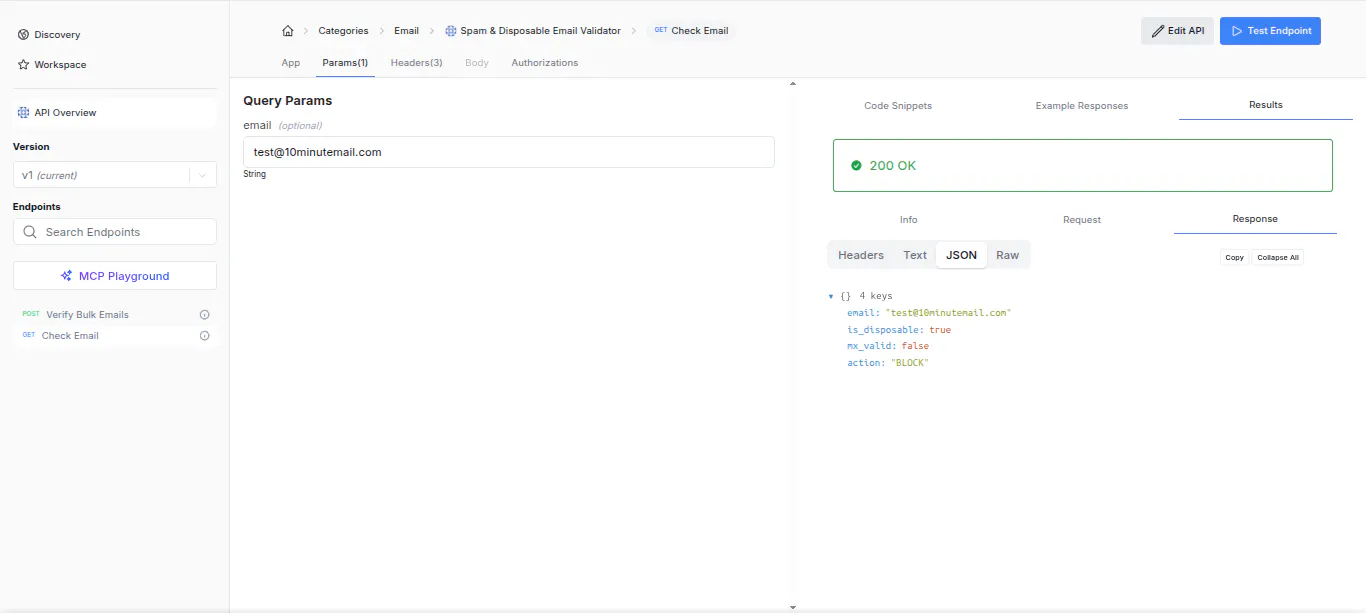Viewport: 1366px width, 613px height.
Task: Select the Headers response view
Action: [861, 255]
